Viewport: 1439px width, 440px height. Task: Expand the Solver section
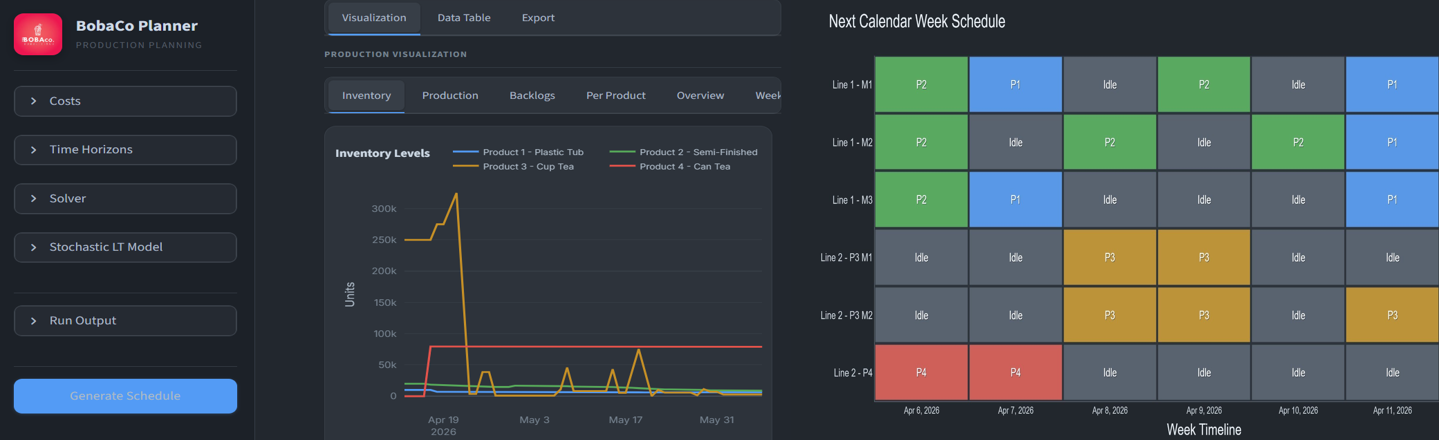[125, 199]
